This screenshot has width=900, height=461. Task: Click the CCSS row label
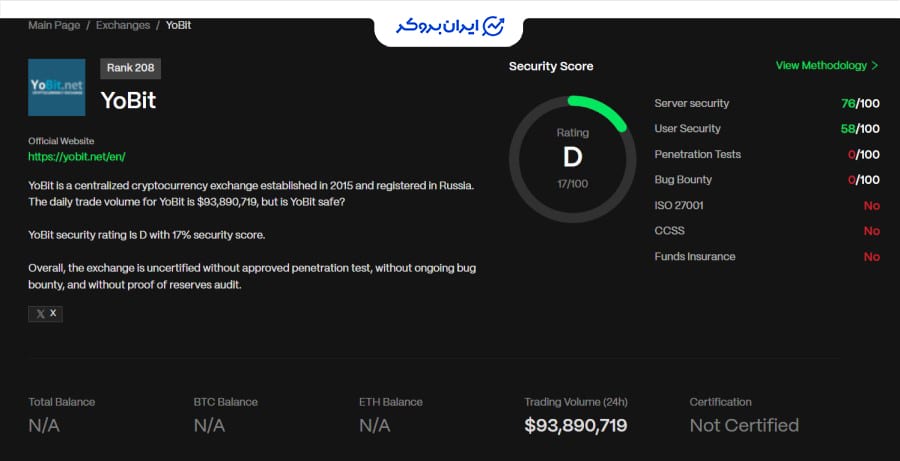tap(669, 231)
